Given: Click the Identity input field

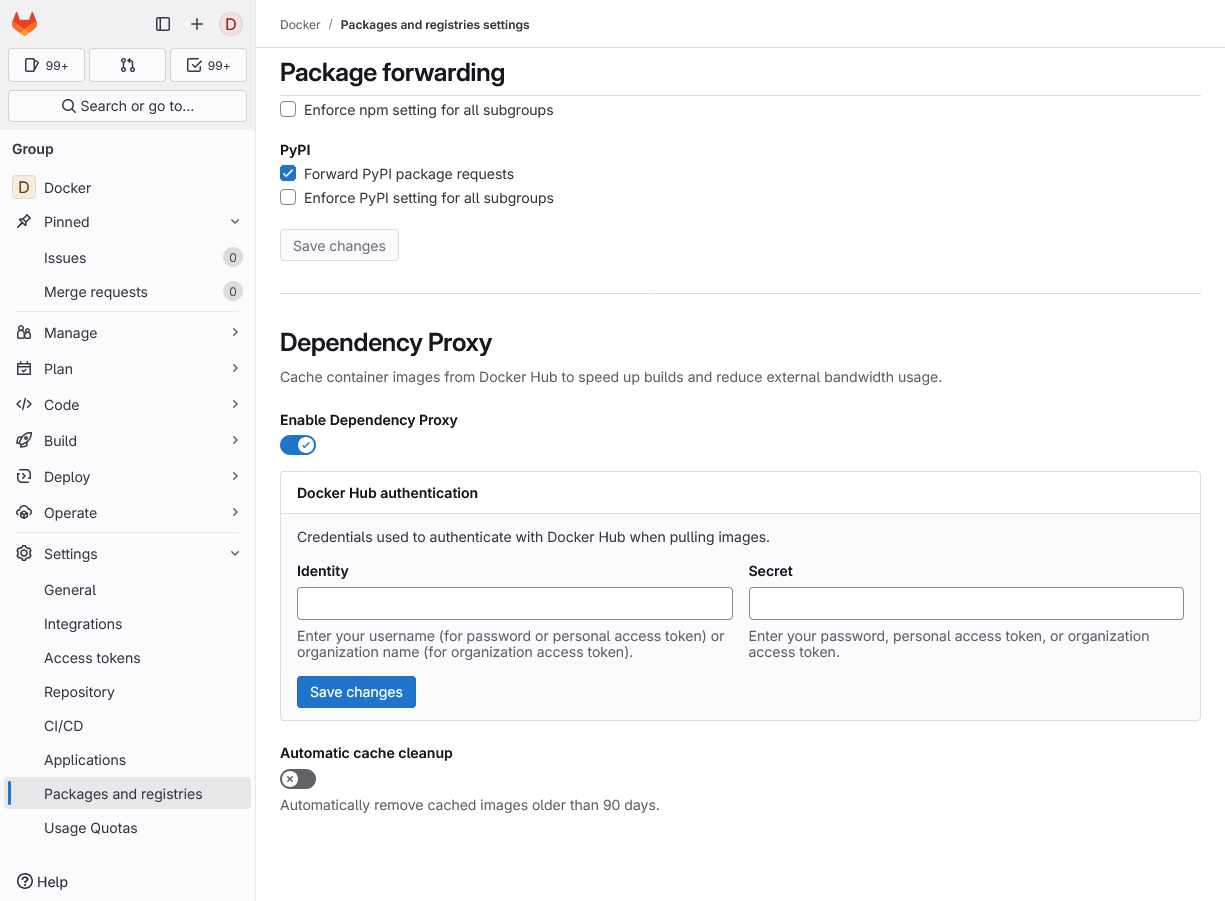Looking at the screenshot, I should pyautogui.click(x=514, y=603).
